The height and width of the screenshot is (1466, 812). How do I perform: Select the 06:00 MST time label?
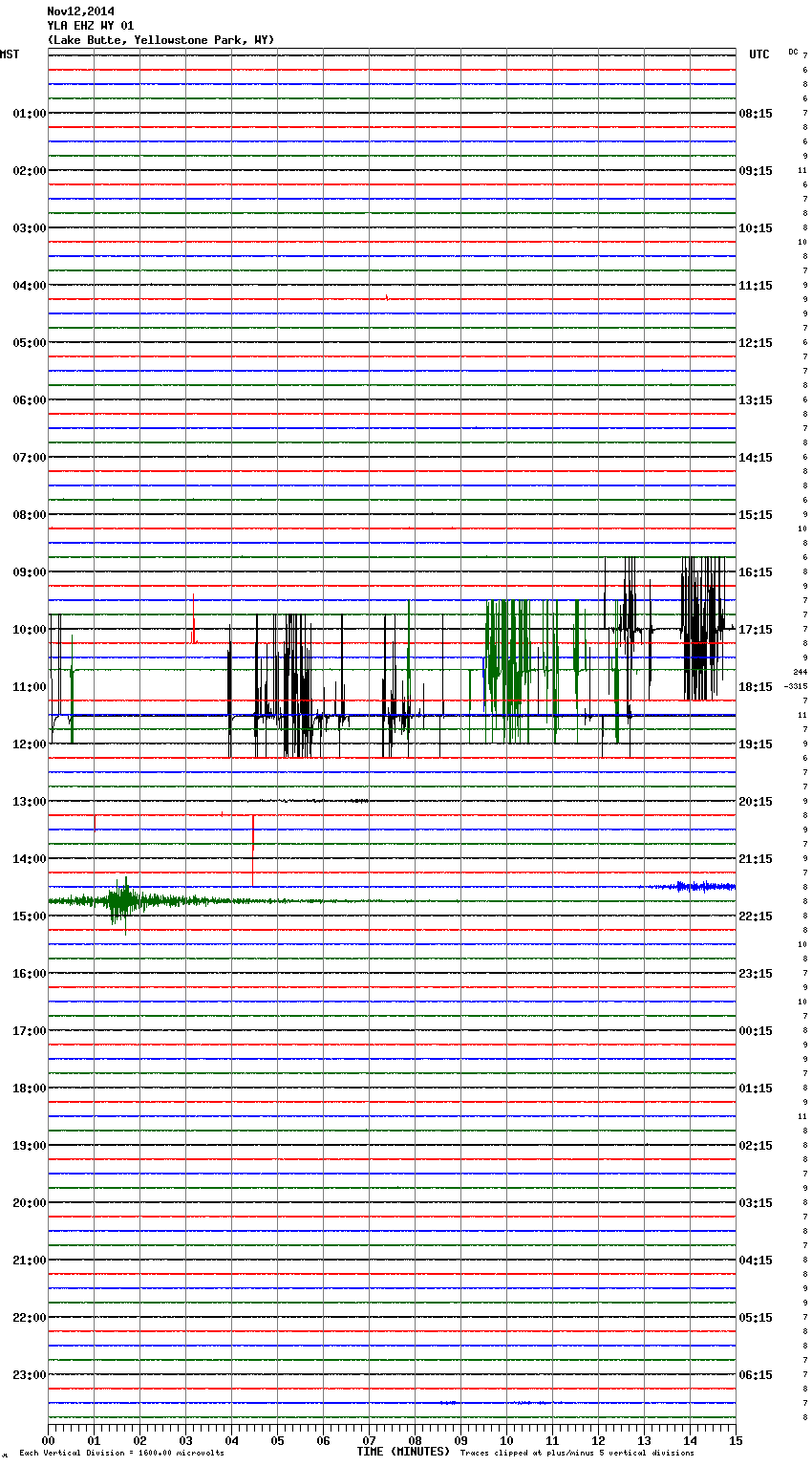[30, 400]
